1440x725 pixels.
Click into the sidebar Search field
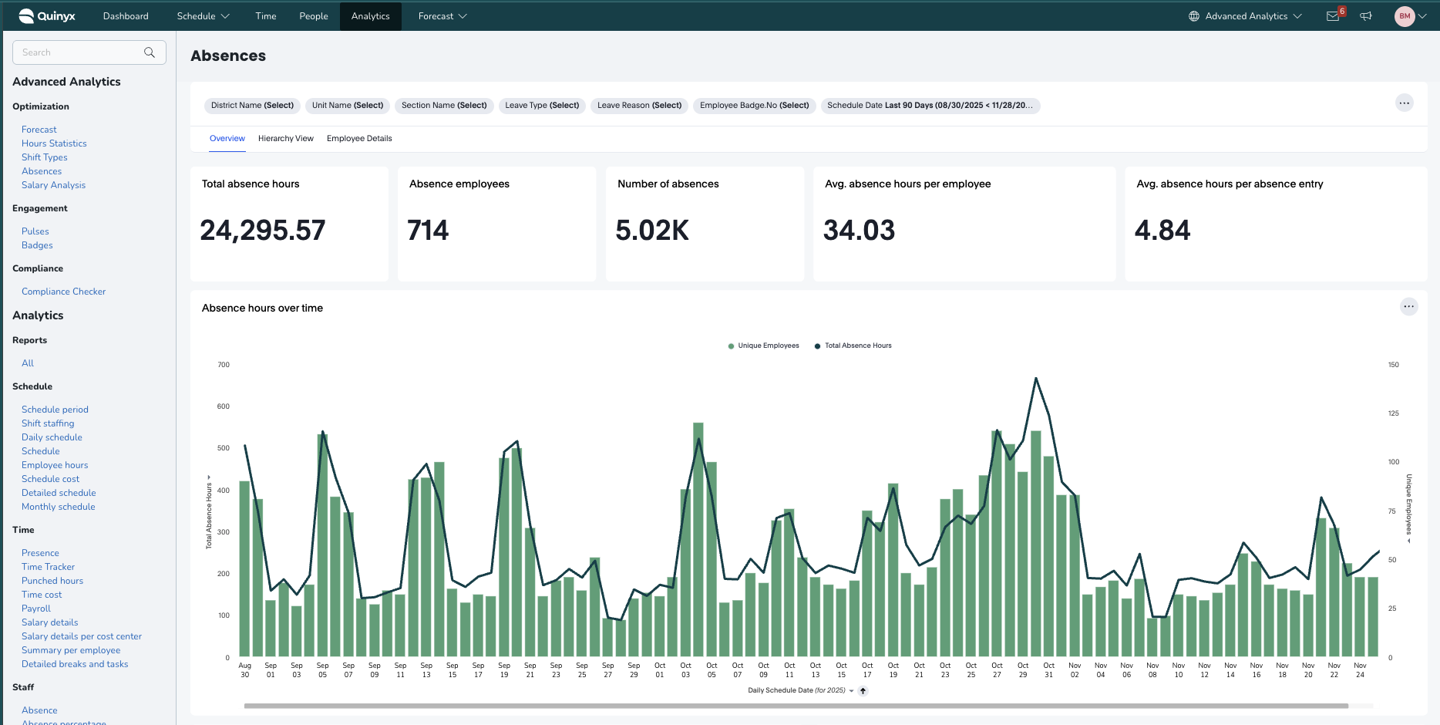tap(80, 52)
